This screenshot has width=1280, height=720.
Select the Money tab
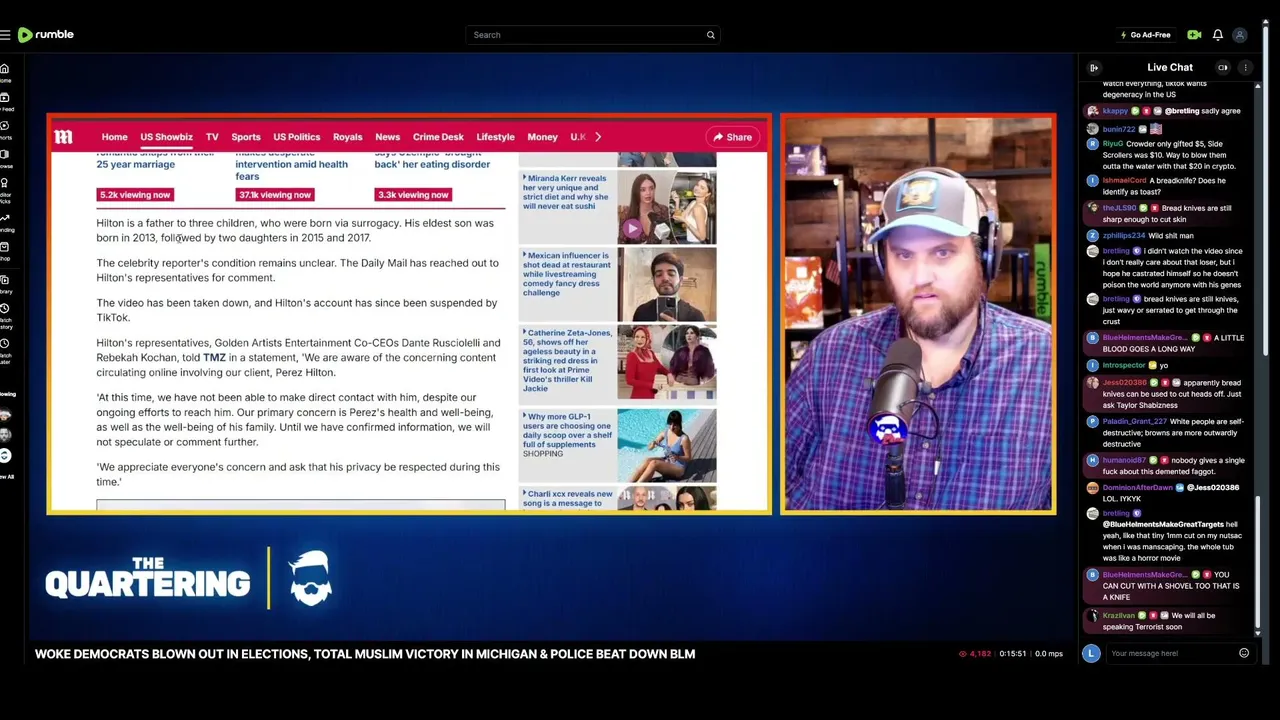pos(543,137)
